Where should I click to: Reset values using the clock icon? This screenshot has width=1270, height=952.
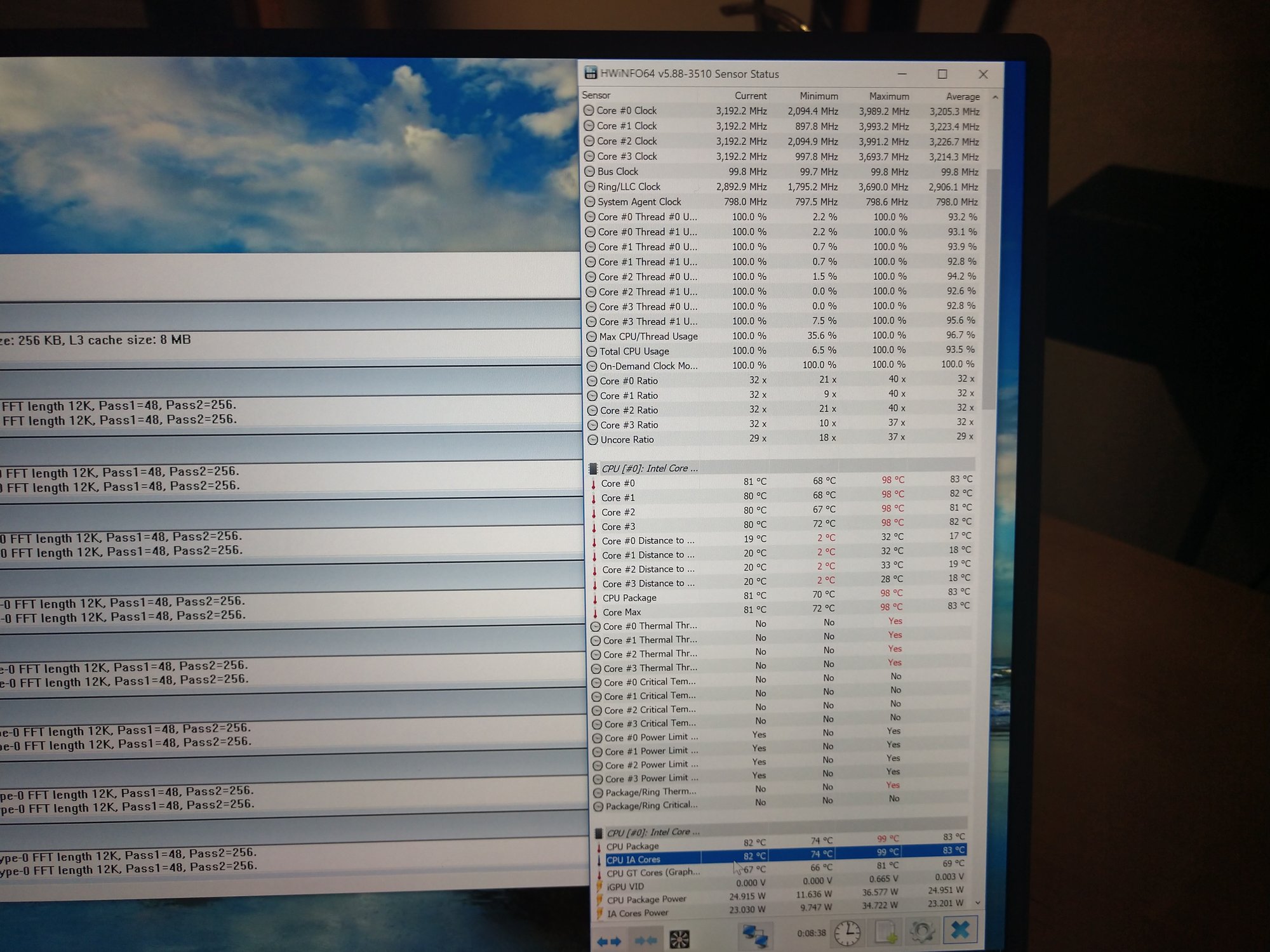point(847,933)
